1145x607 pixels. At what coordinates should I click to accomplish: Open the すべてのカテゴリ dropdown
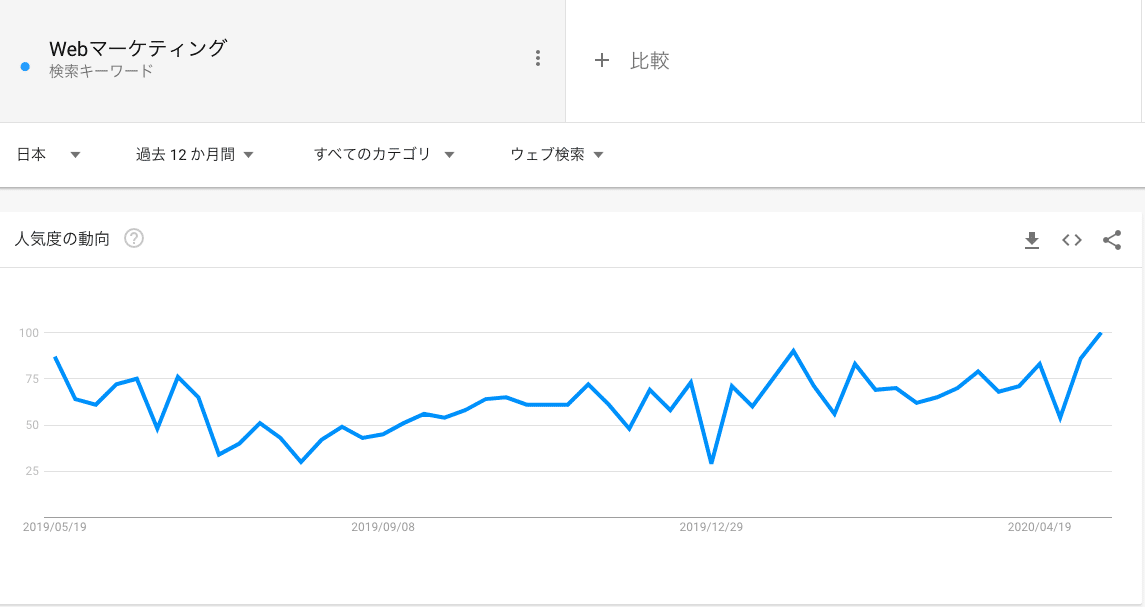[x=384, y=154]
